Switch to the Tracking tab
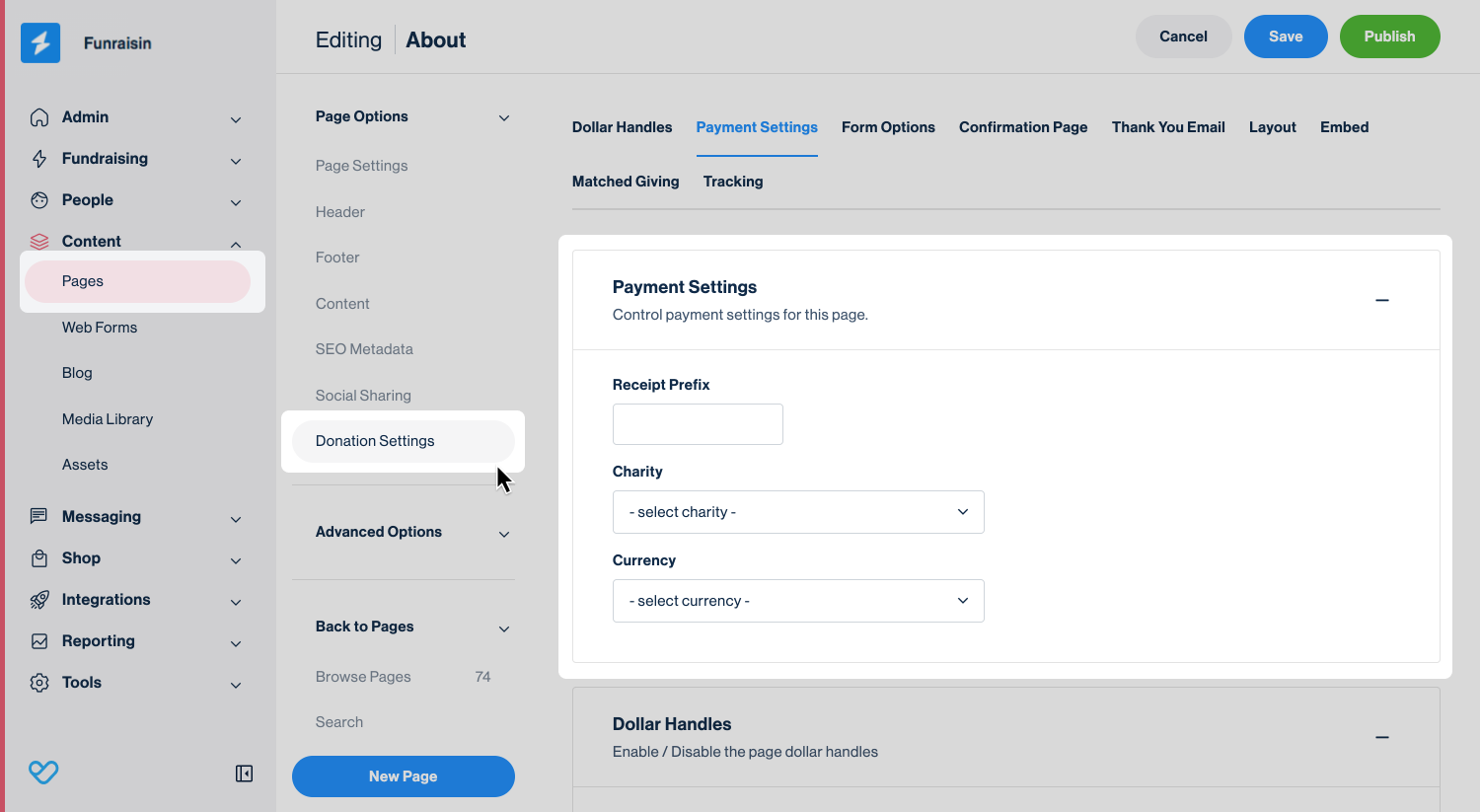 [733, 182]
